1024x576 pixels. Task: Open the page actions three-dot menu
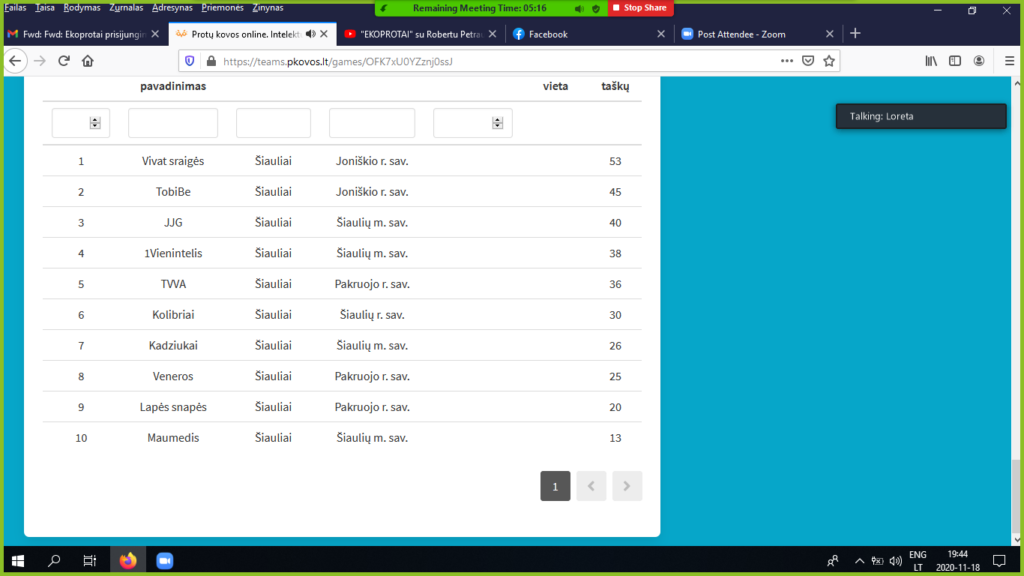(x=787, y=61)
